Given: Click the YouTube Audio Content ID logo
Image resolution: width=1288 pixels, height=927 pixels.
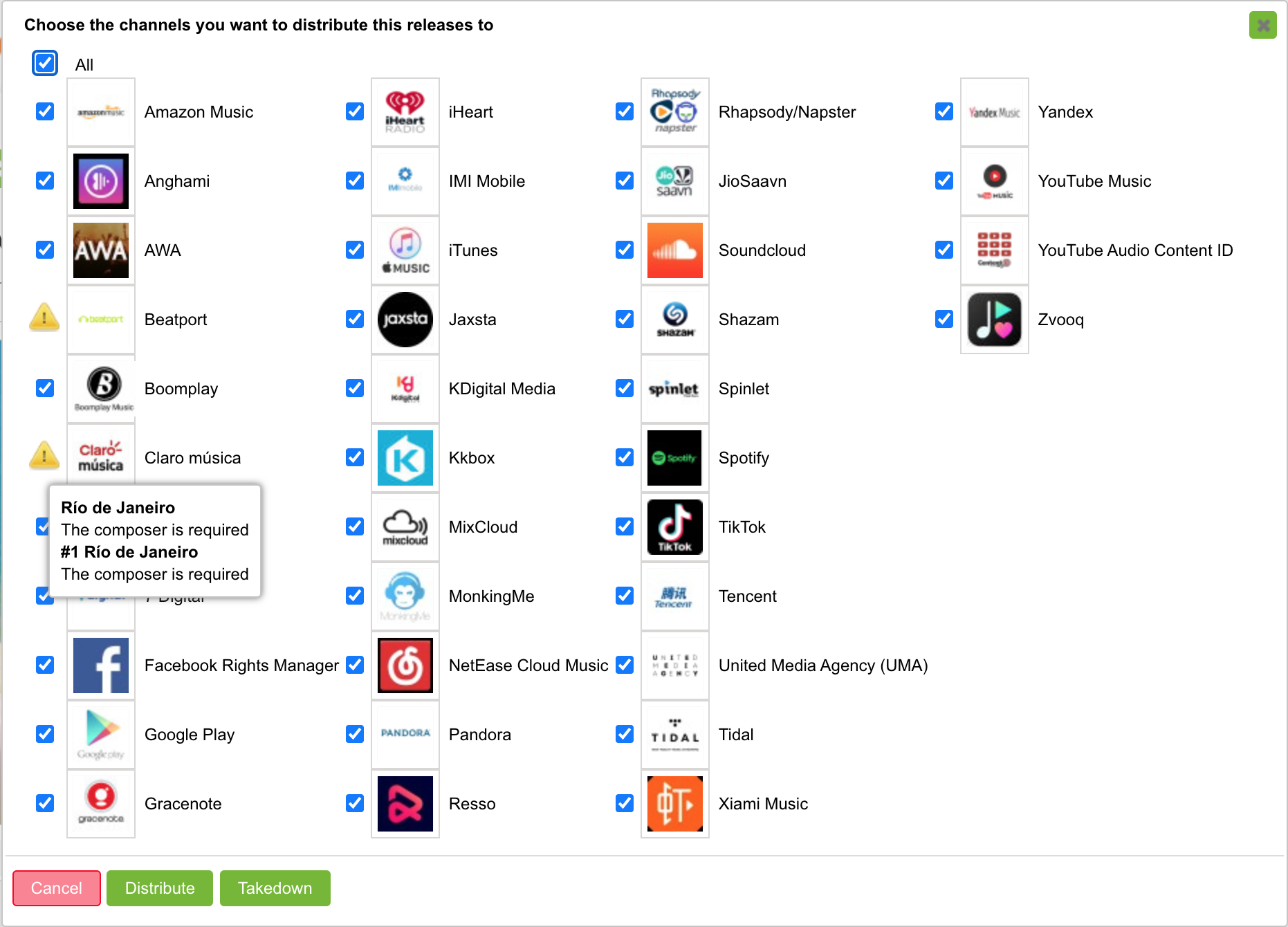Looking at the screenshot, I should coord(995,250).
